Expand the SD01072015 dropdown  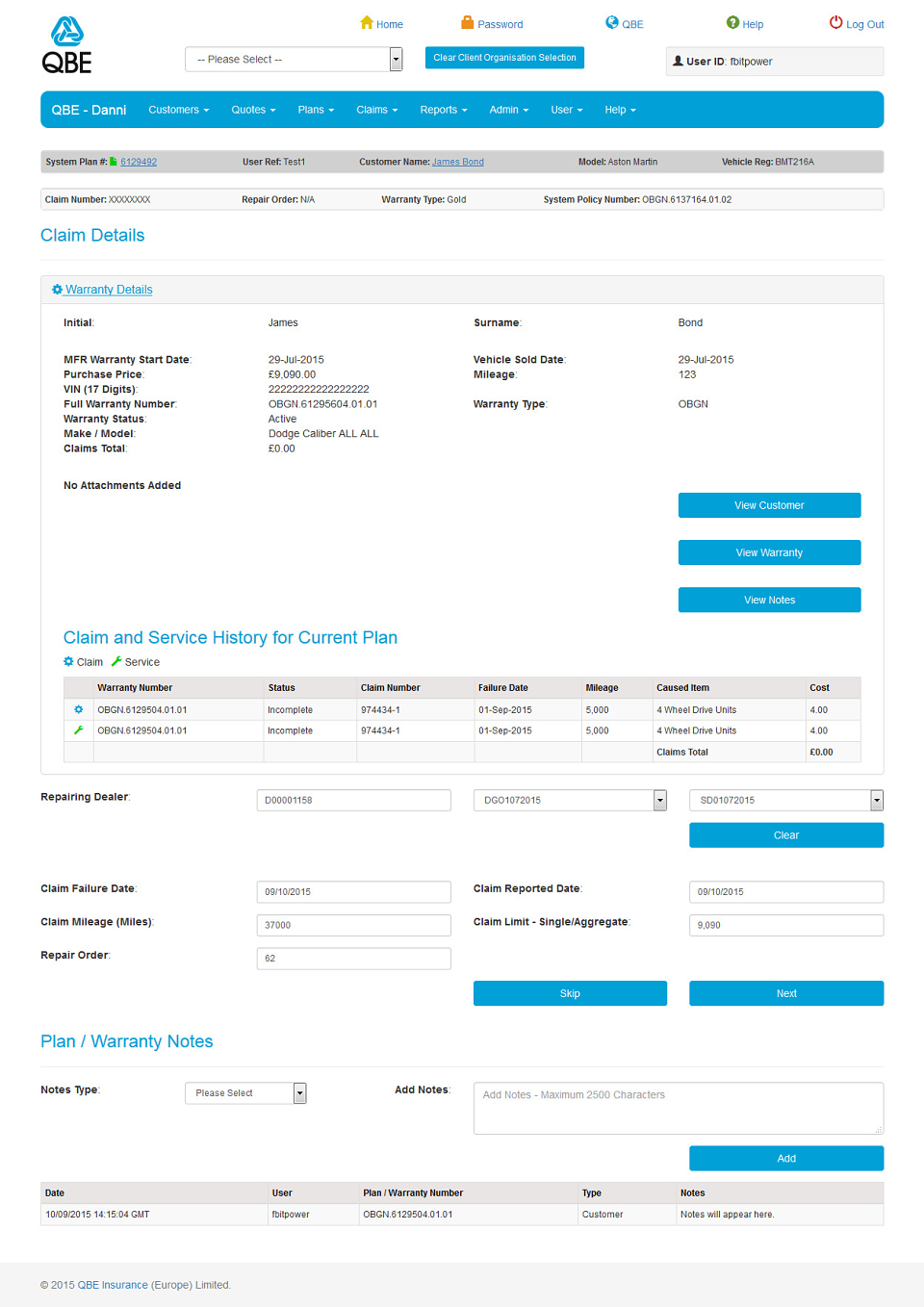[x=786, y=800]
